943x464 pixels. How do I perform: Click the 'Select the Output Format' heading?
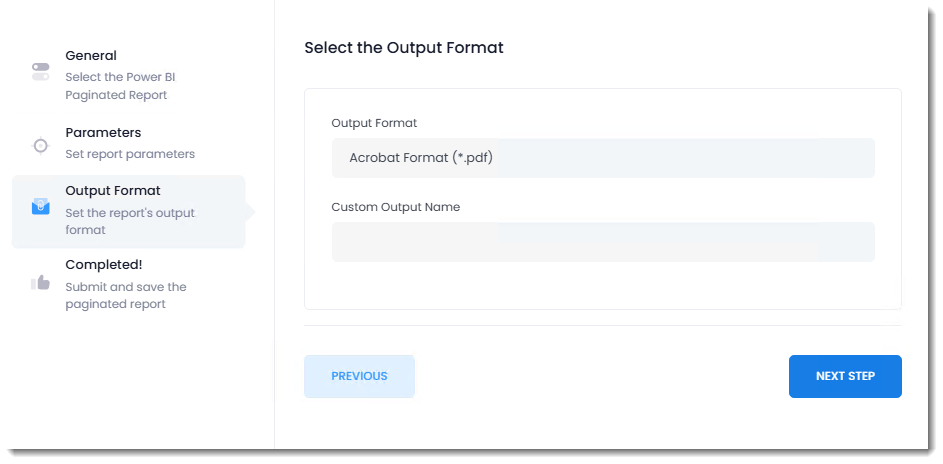(404, 48)
